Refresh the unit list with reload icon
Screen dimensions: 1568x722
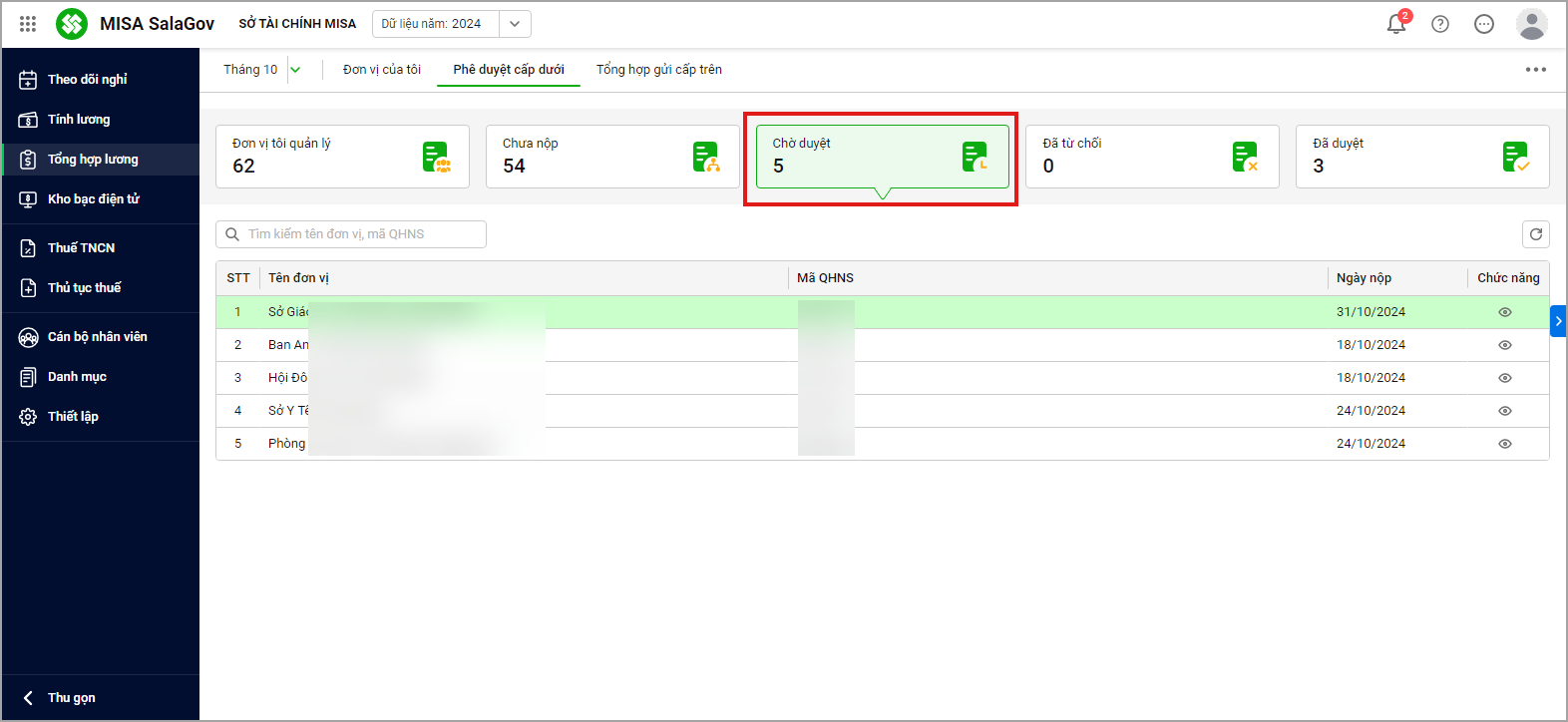point(1536,234)
